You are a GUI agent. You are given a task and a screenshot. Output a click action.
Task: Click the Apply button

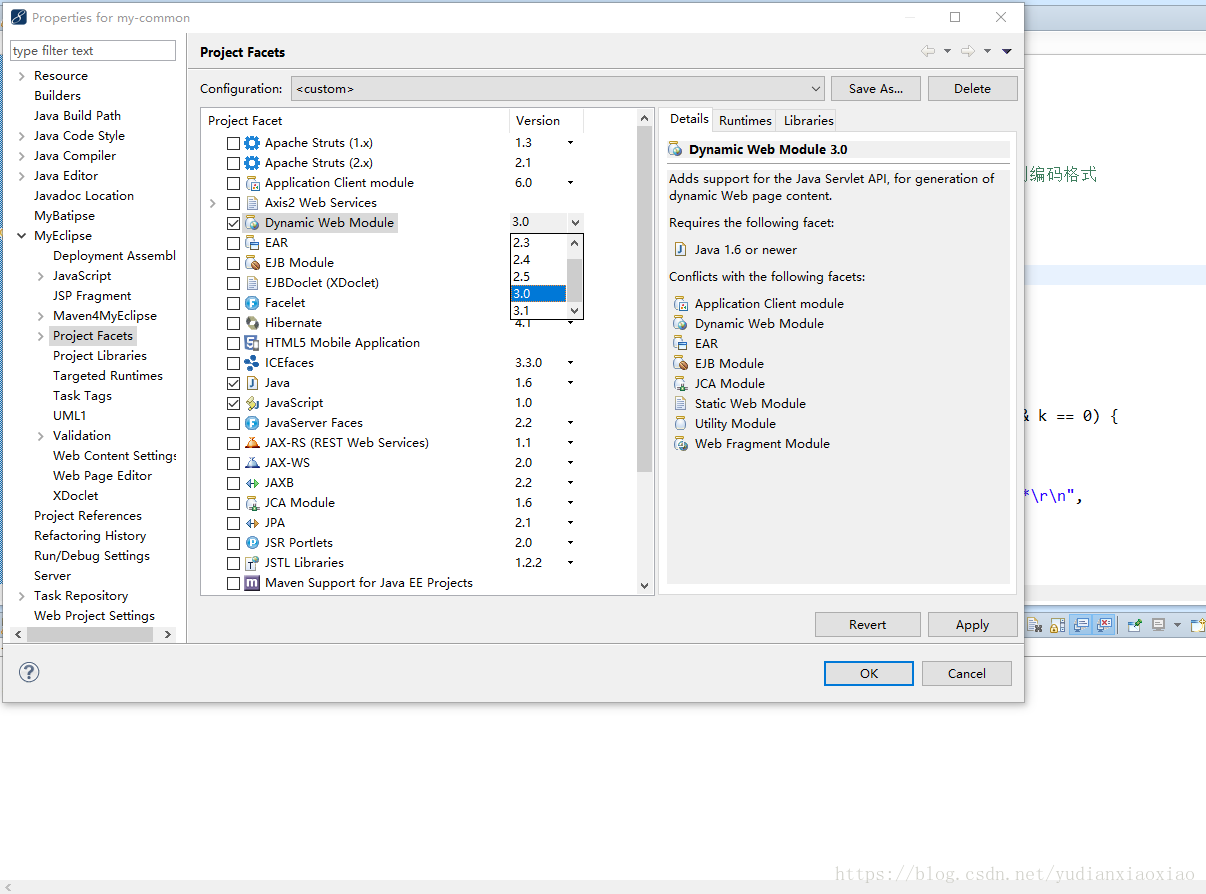point(972,624)
